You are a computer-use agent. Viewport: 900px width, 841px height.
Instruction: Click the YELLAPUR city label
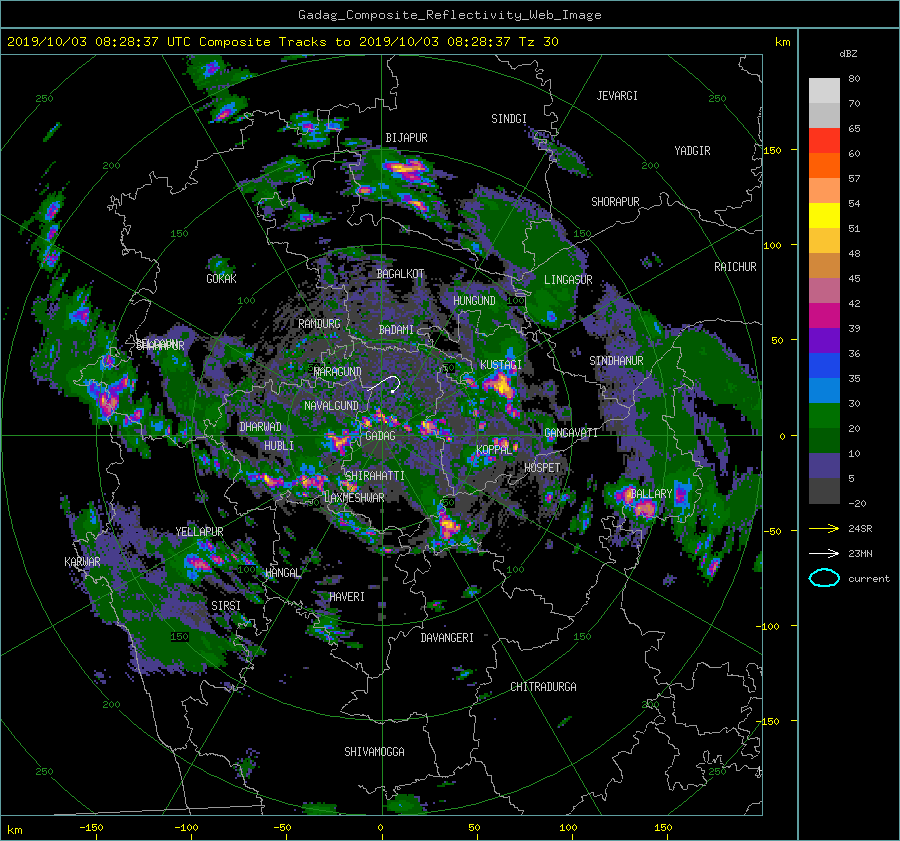199,532
